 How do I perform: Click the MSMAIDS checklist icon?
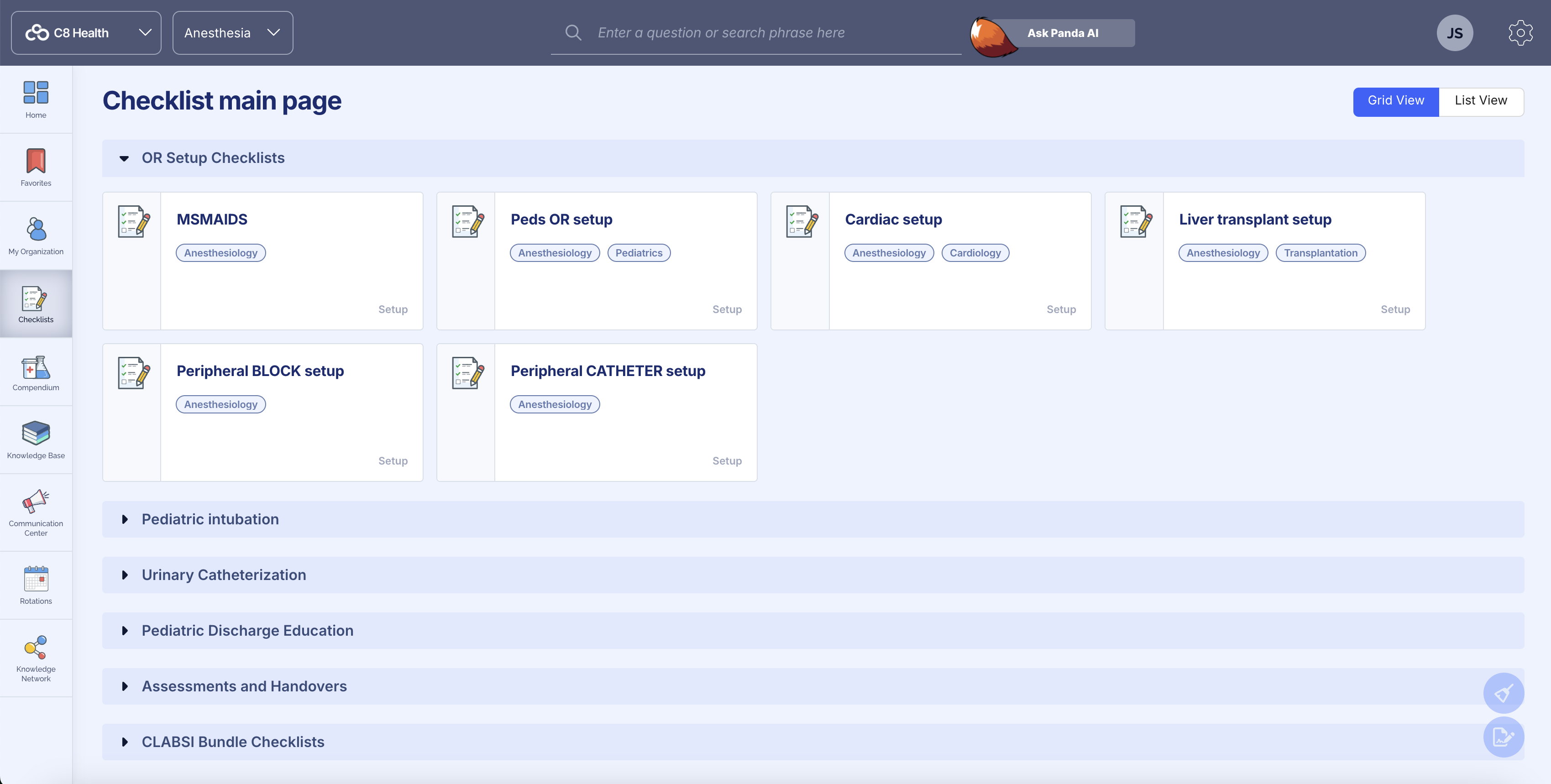pyautogui.click(x=134, y=222)
